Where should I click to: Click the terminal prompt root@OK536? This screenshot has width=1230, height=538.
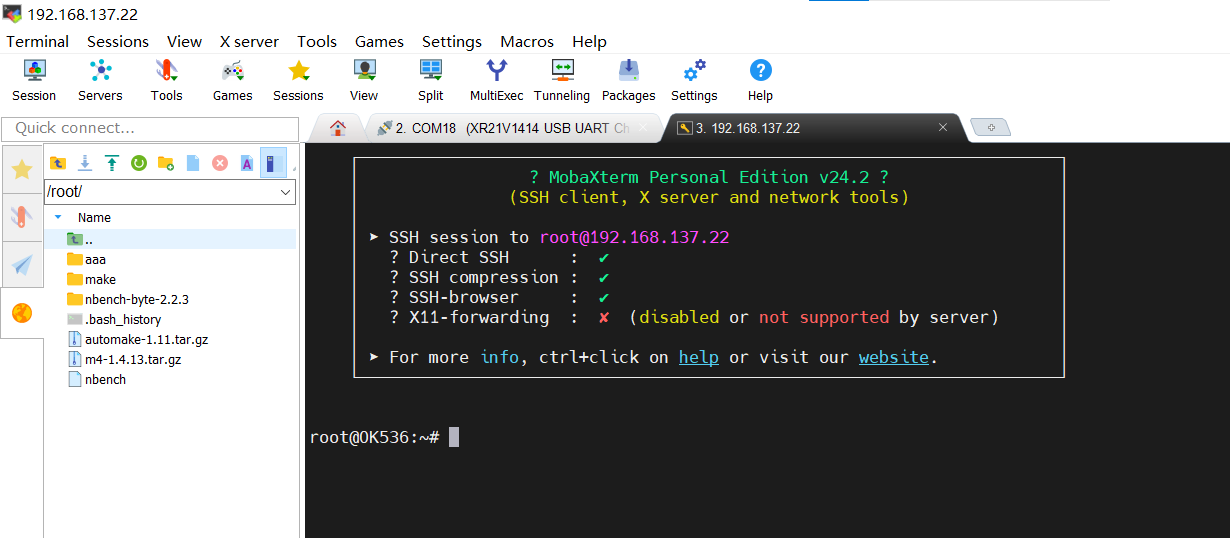(375, 437)
